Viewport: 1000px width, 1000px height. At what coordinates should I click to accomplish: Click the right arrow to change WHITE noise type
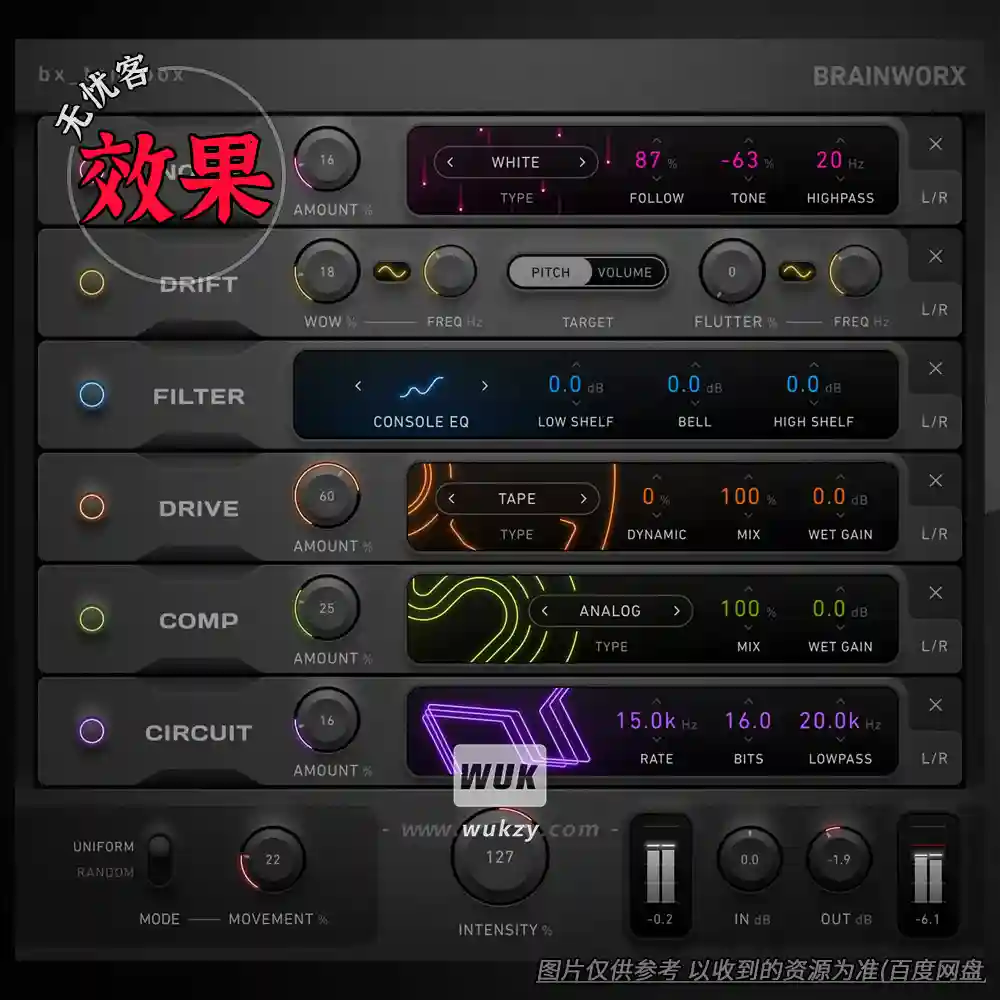(581, 162)
